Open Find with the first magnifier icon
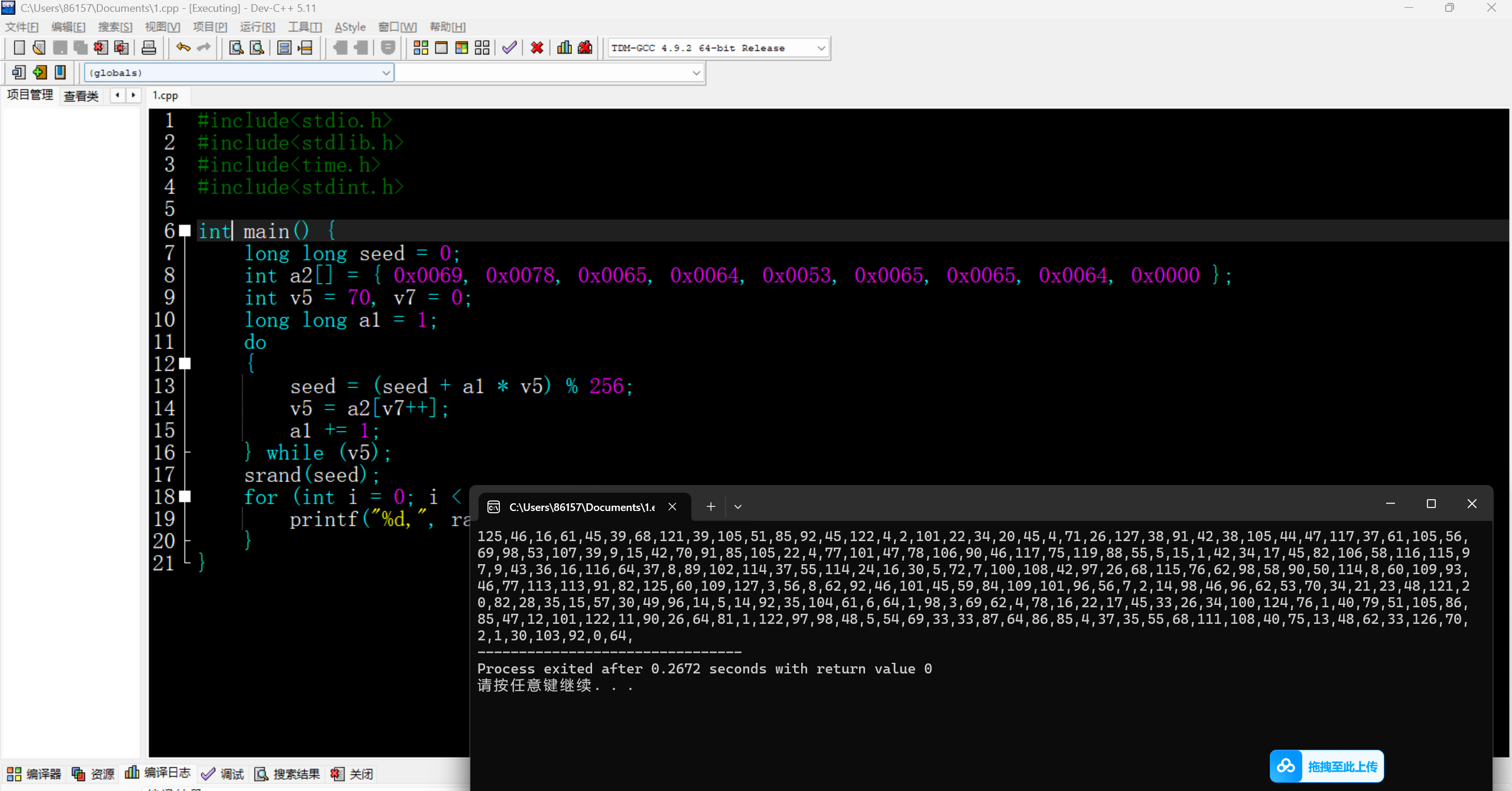This screenshot has height=791, width=1512. (x=236, y=48)
